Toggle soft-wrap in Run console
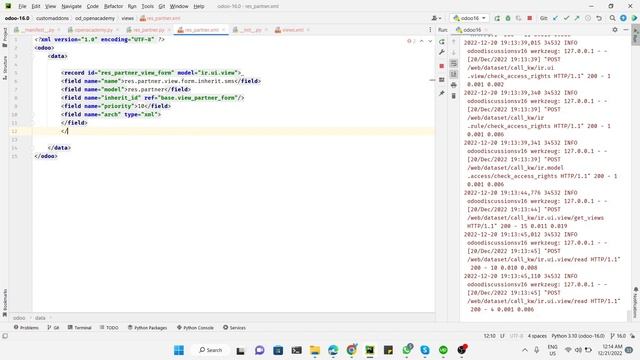 pos(453,63)
